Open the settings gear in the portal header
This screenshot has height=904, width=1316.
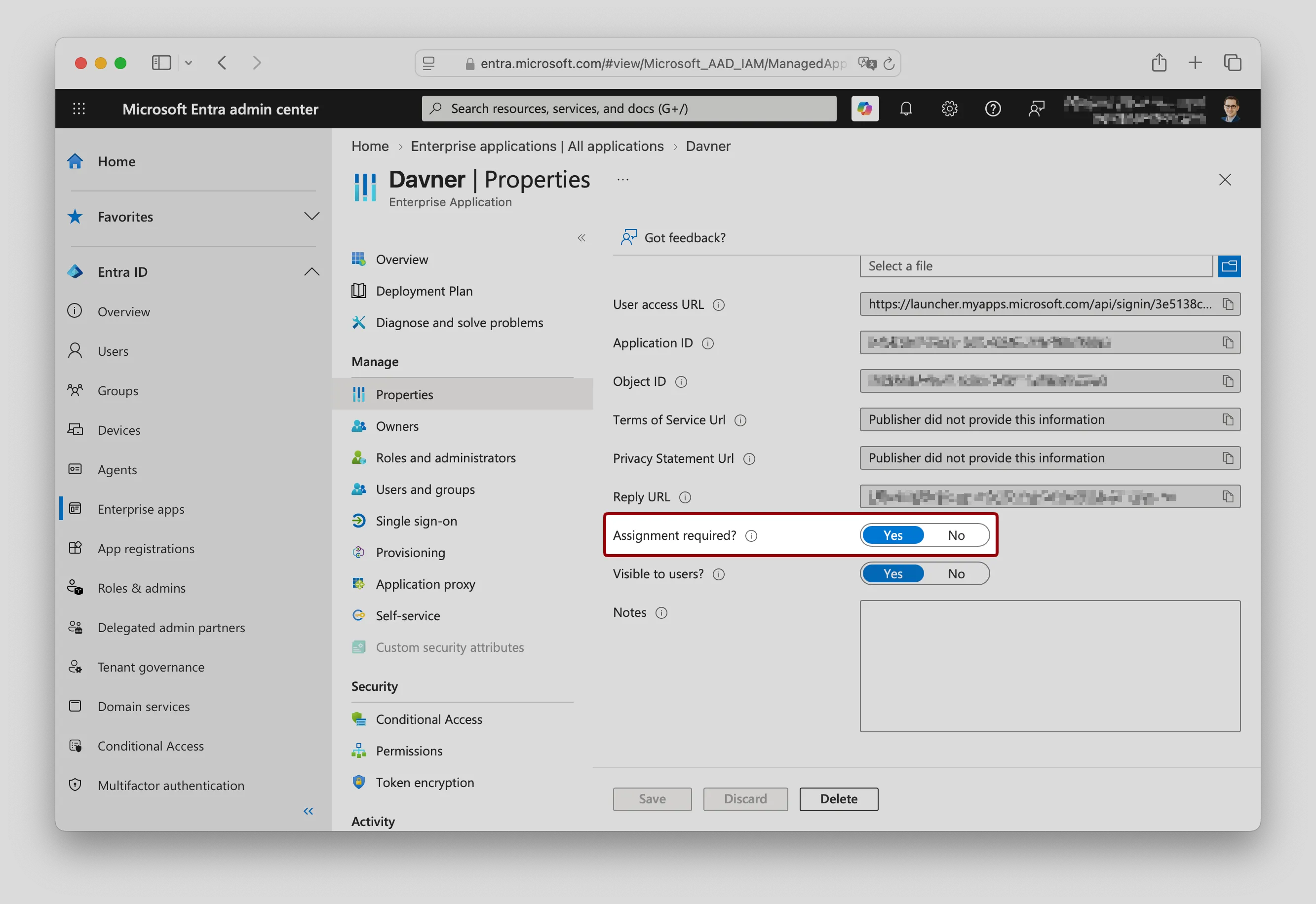tap(949, 108)
